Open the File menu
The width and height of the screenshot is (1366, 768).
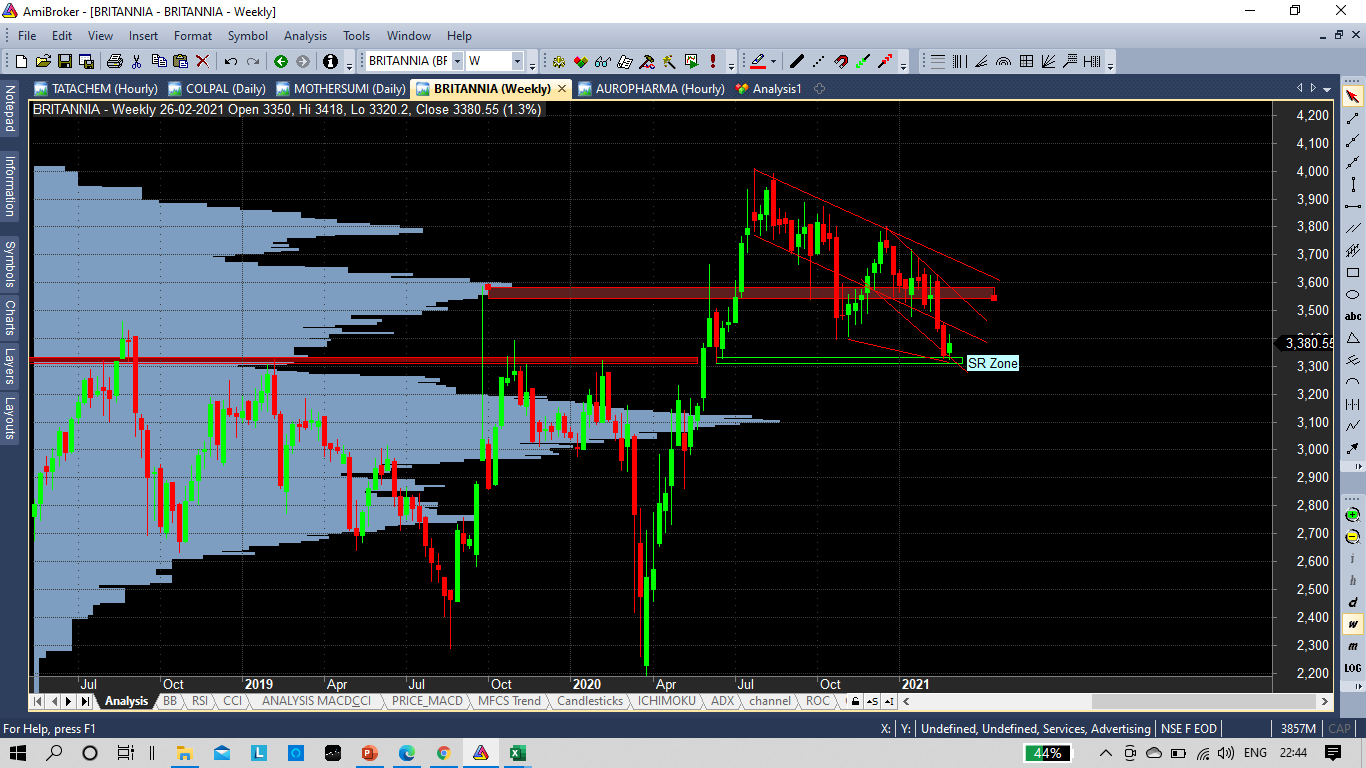[27, 35]
